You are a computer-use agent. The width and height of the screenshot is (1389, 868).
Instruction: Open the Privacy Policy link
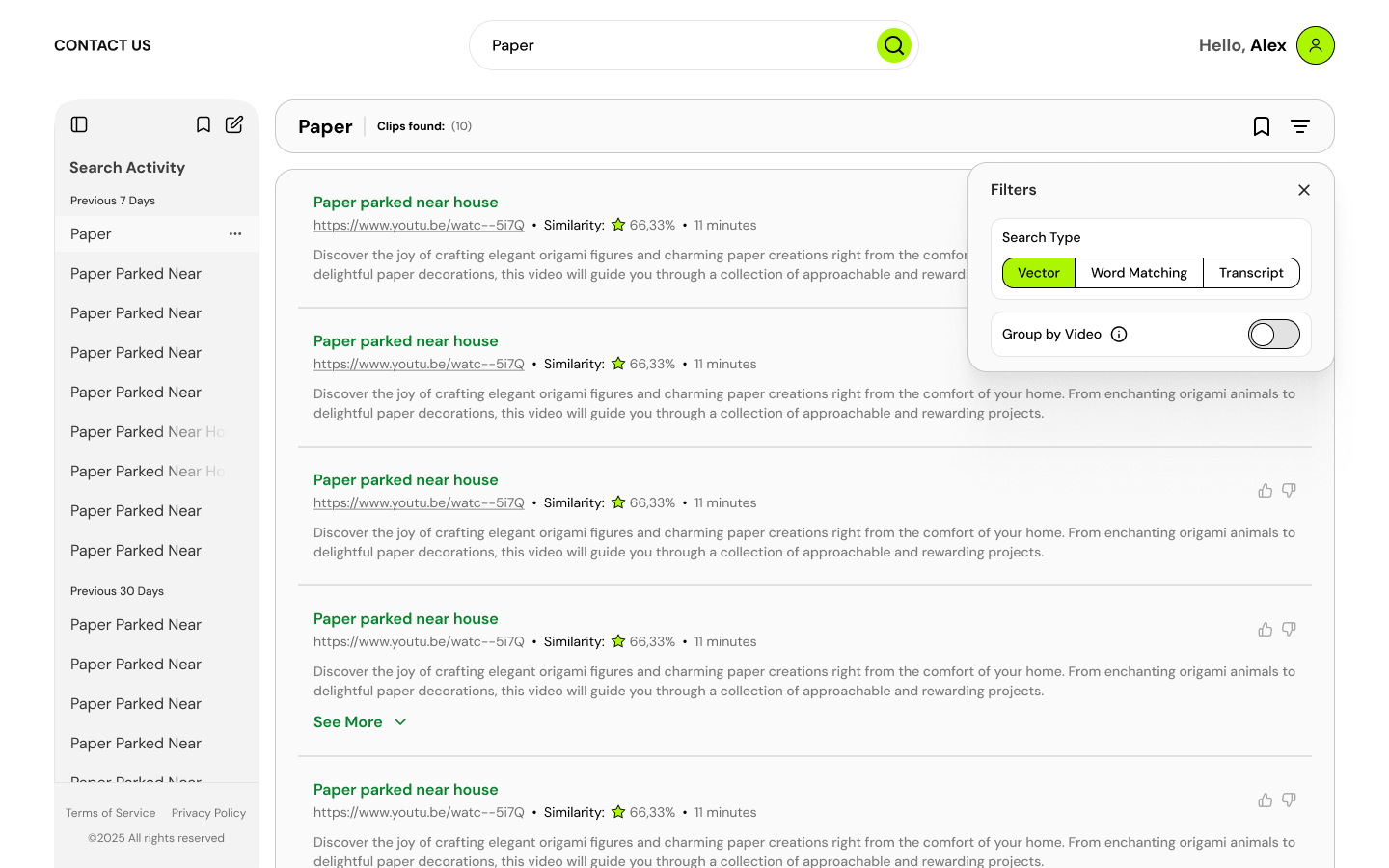point(208,813)
